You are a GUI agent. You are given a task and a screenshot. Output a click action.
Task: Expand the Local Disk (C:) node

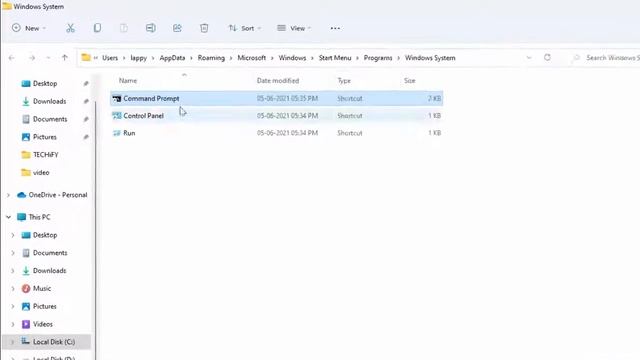click(x=13, y=342)
